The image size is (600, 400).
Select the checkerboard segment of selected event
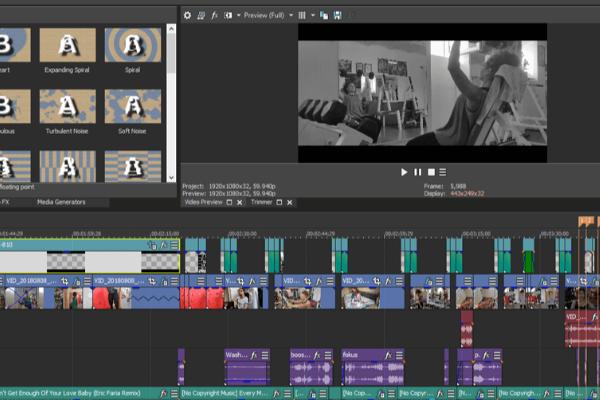[66, 262]
